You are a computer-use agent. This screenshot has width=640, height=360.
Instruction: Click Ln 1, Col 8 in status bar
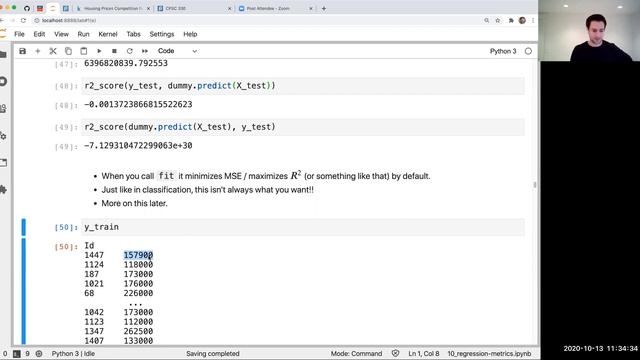[424, 353]
